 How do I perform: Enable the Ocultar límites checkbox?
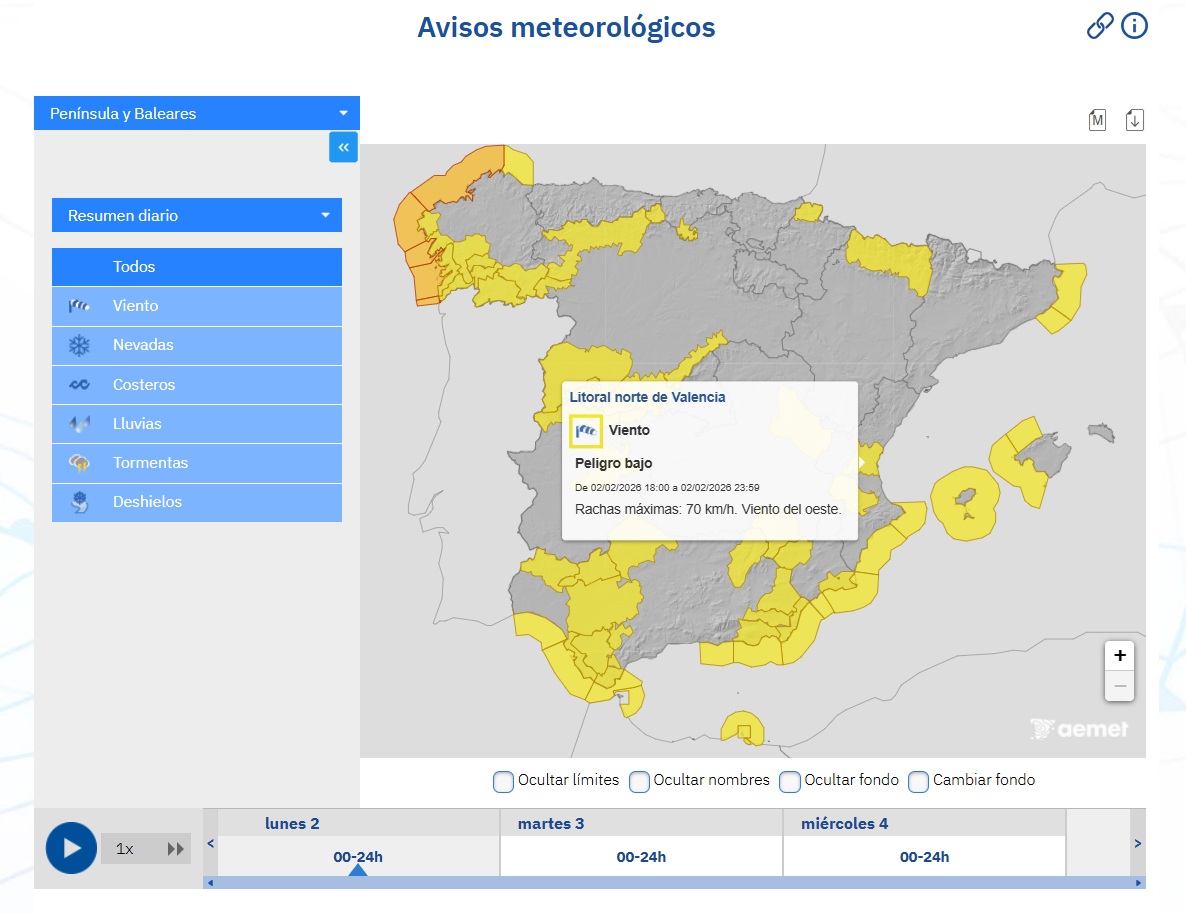(503, 781)
